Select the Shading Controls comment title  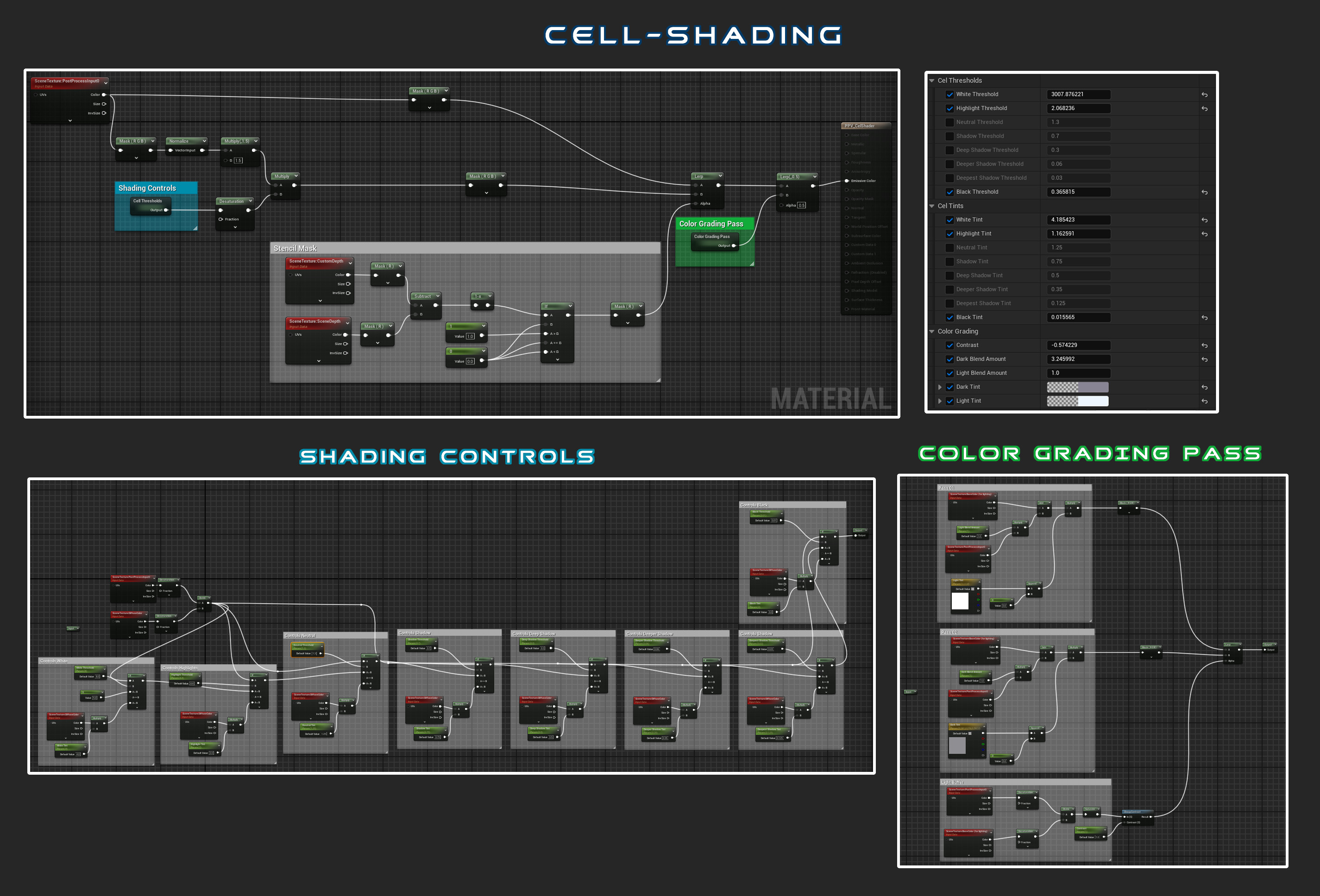(x=147, y=188)
